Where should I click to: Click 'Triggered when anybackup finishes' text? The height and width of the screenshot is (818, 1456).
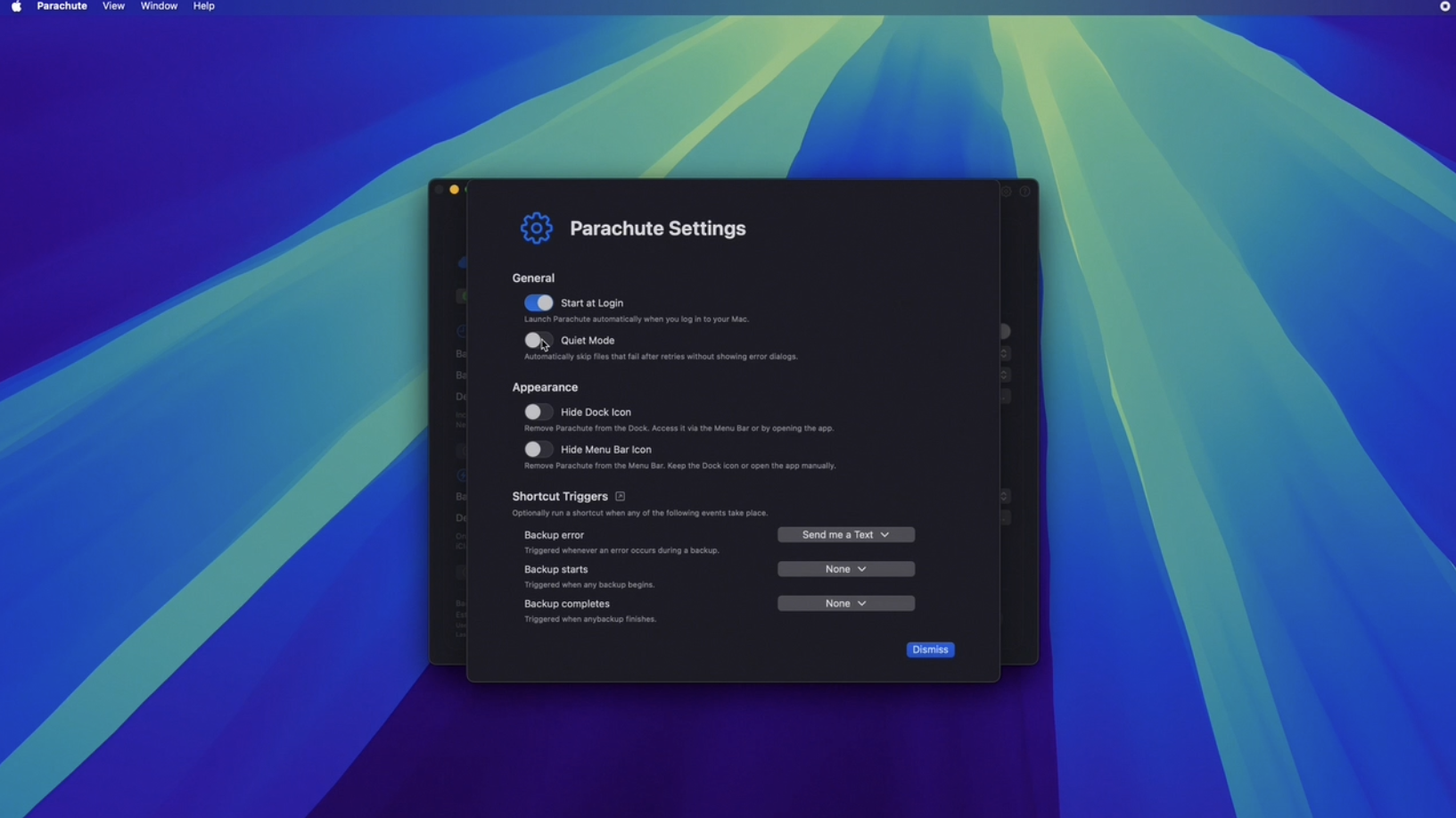pos(590,619)
